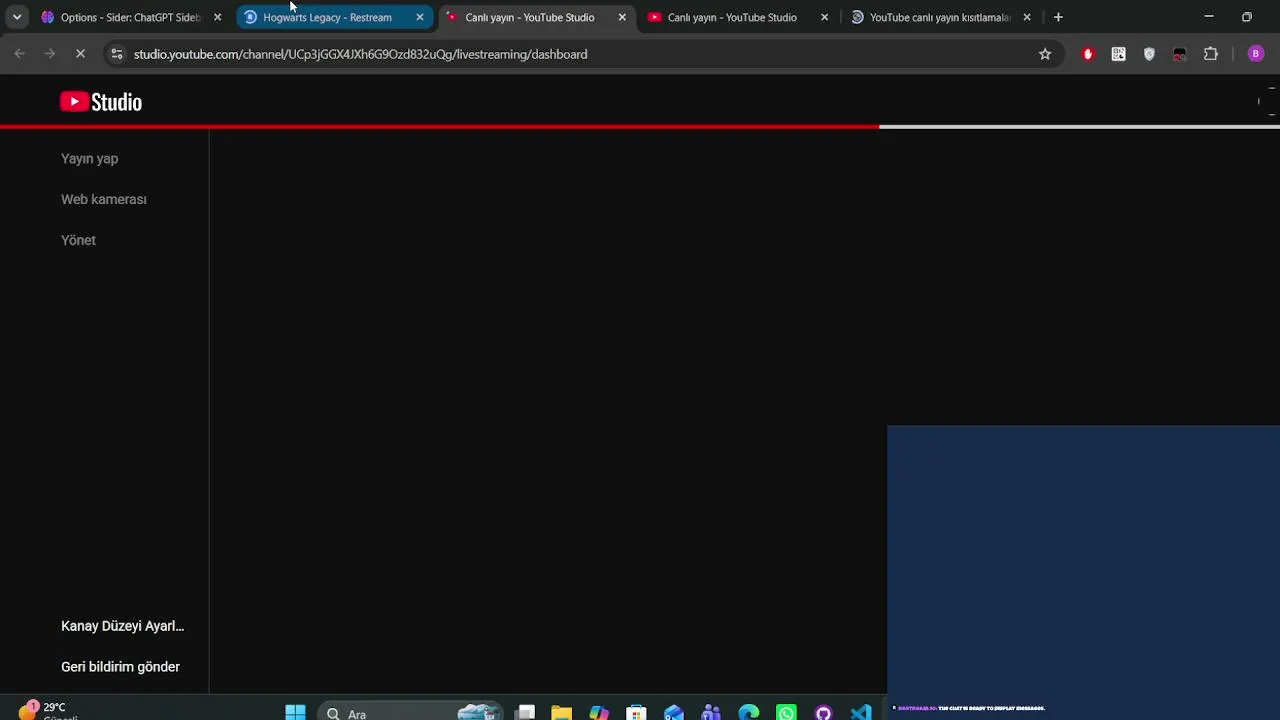Launch Copilot from the taskbar
1280x720 pixels.
pos(599,712)
